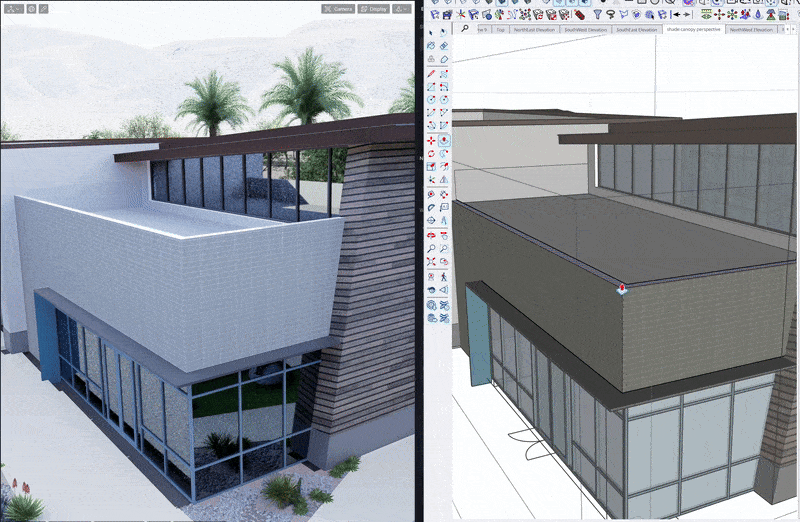Pick the 2-Point Arc tool
The image size is (800, 522).
point(444,112)
